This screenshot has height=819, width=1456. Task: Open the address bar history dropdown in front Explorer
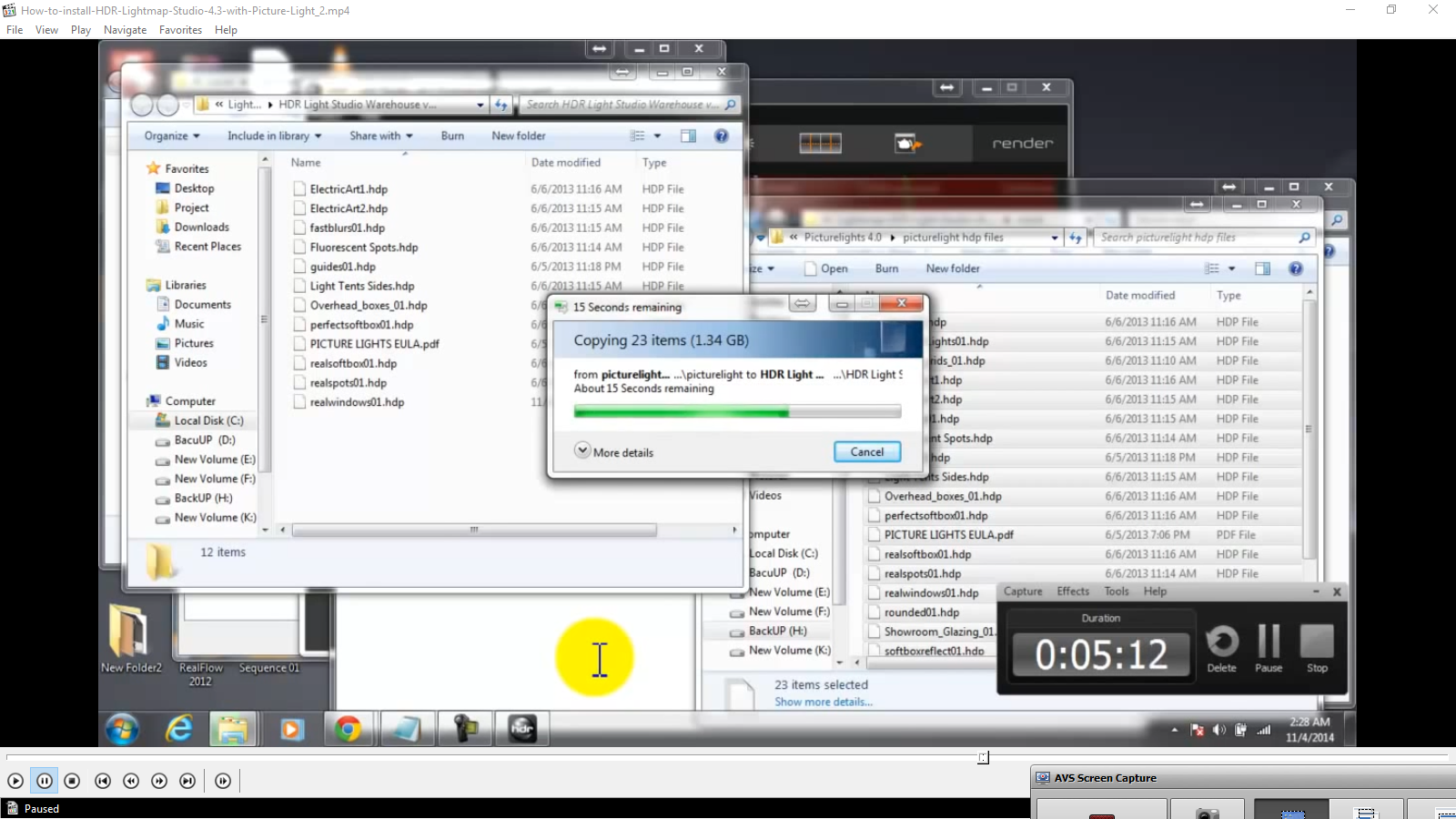coord(480,105)
